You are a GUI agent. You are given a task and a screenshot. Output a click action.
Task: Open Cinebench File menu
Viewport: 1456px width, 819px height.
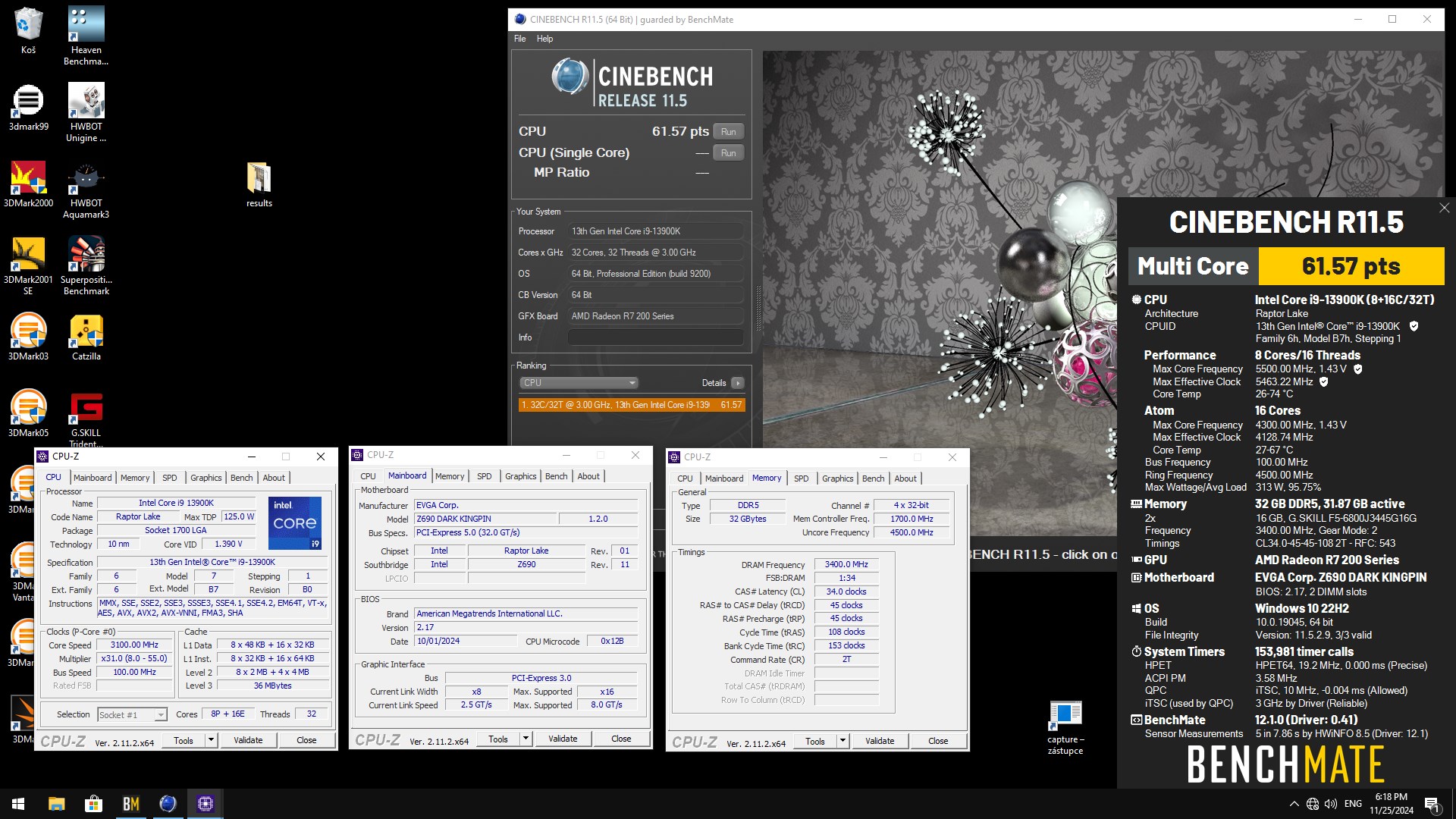519,39
